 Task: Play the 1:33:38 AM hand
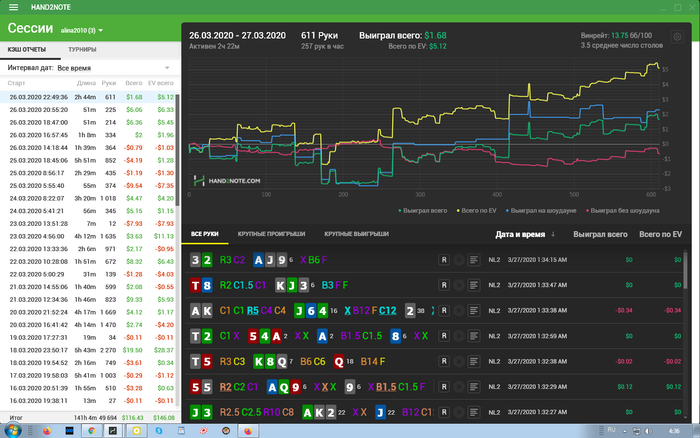tap(458, 310)
